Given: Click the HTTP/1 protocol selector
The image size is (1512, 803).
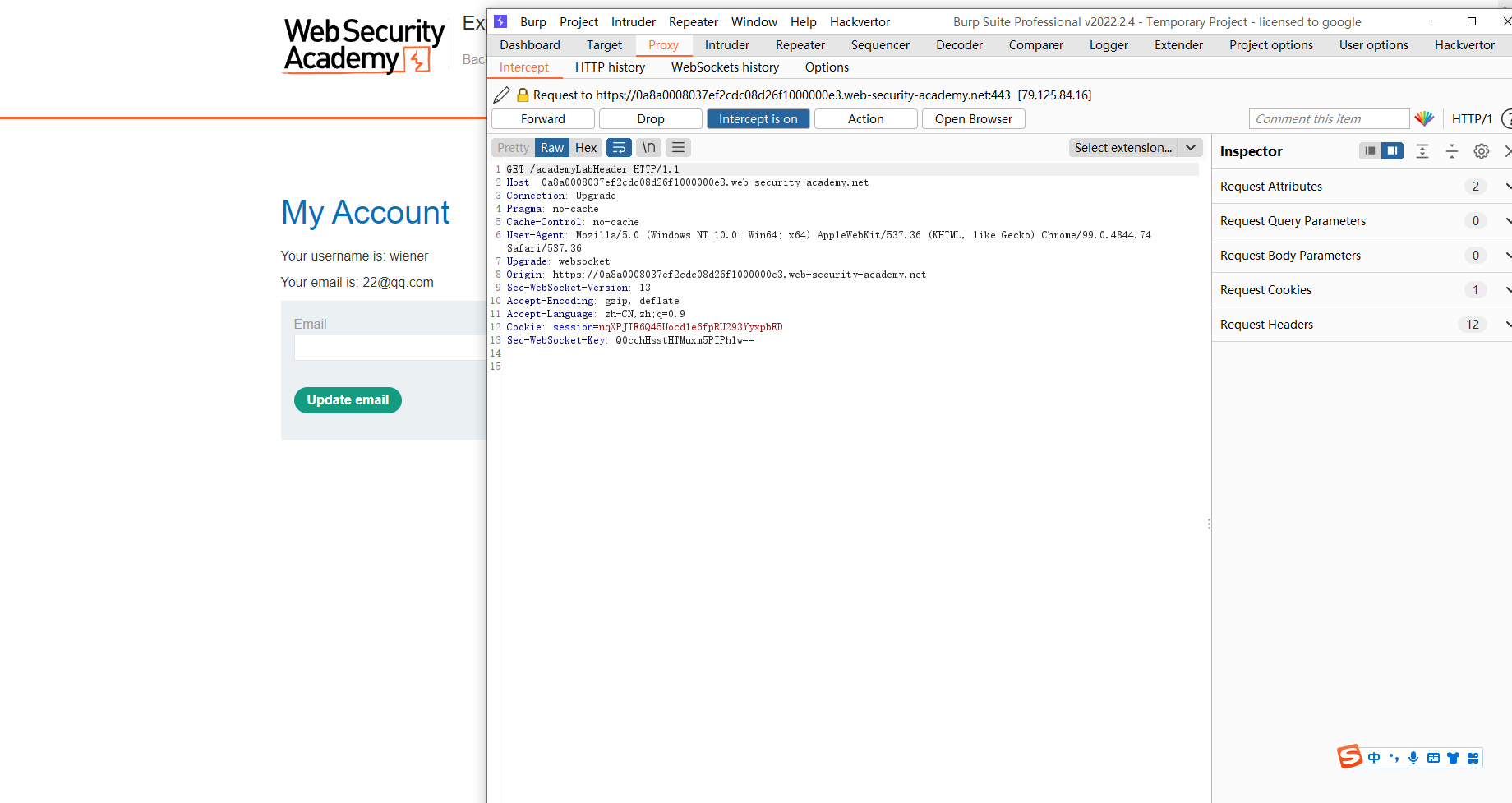Looking at the screenshot, I should (1472, 119).
